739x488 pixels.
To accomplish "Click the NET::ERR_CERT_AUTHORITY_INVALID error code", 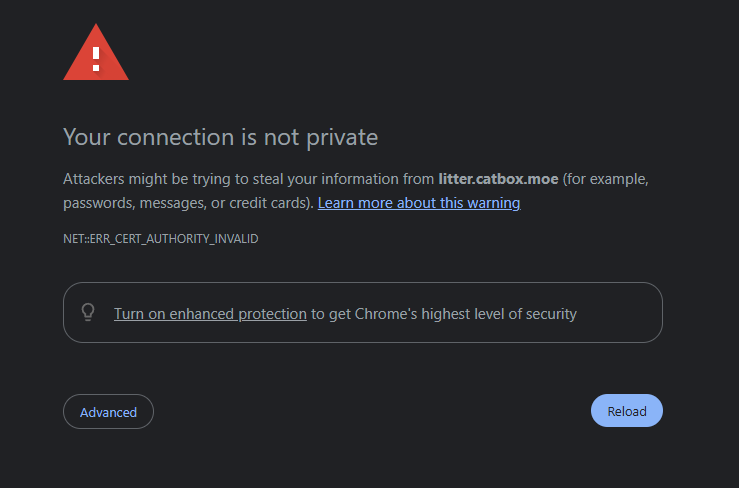I will pos(161,239).
